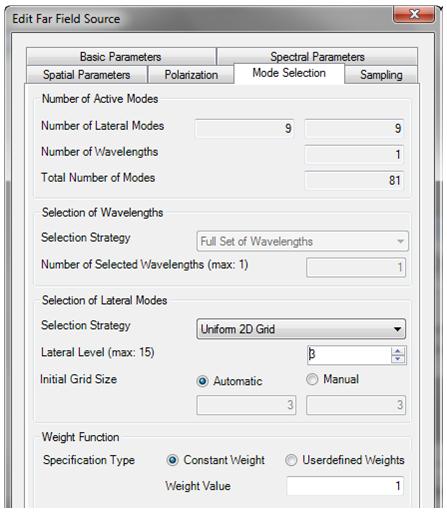Switch to Basic Parameters tab

point(121,57)
